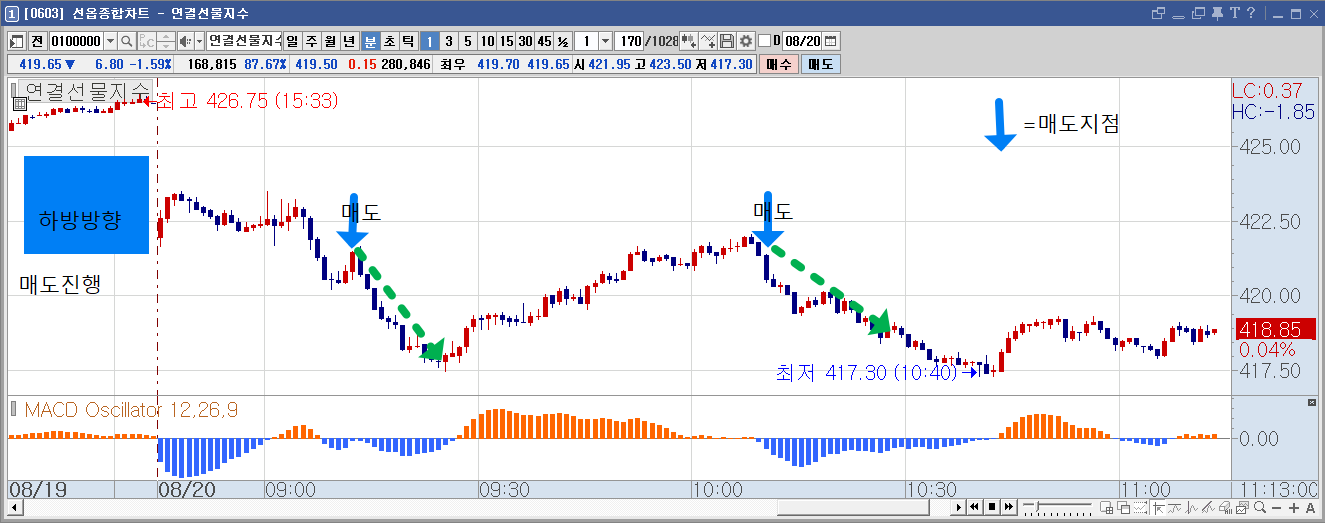The image size is (1325, 523).
Task: Select the 초 second period toggle
Action: [388, 41]
